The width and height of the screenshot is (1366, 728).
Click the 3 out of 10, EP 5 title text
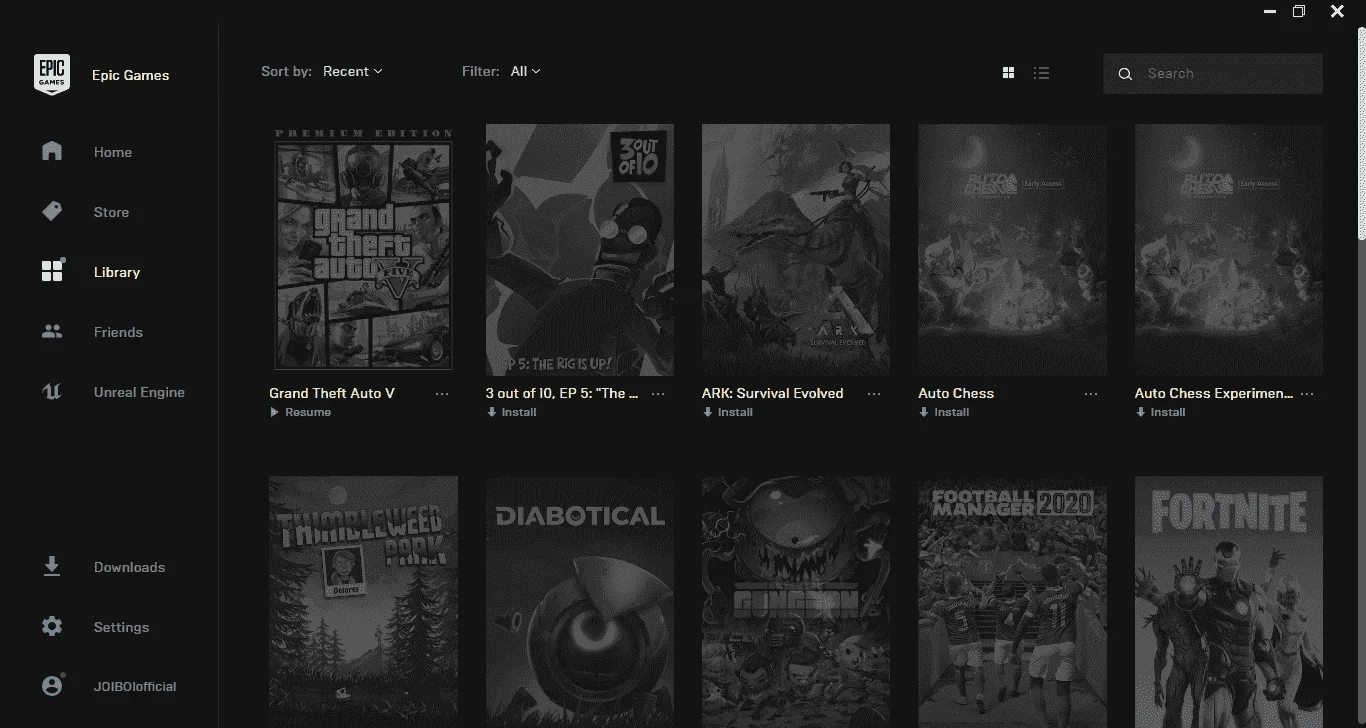pos(562,393)
